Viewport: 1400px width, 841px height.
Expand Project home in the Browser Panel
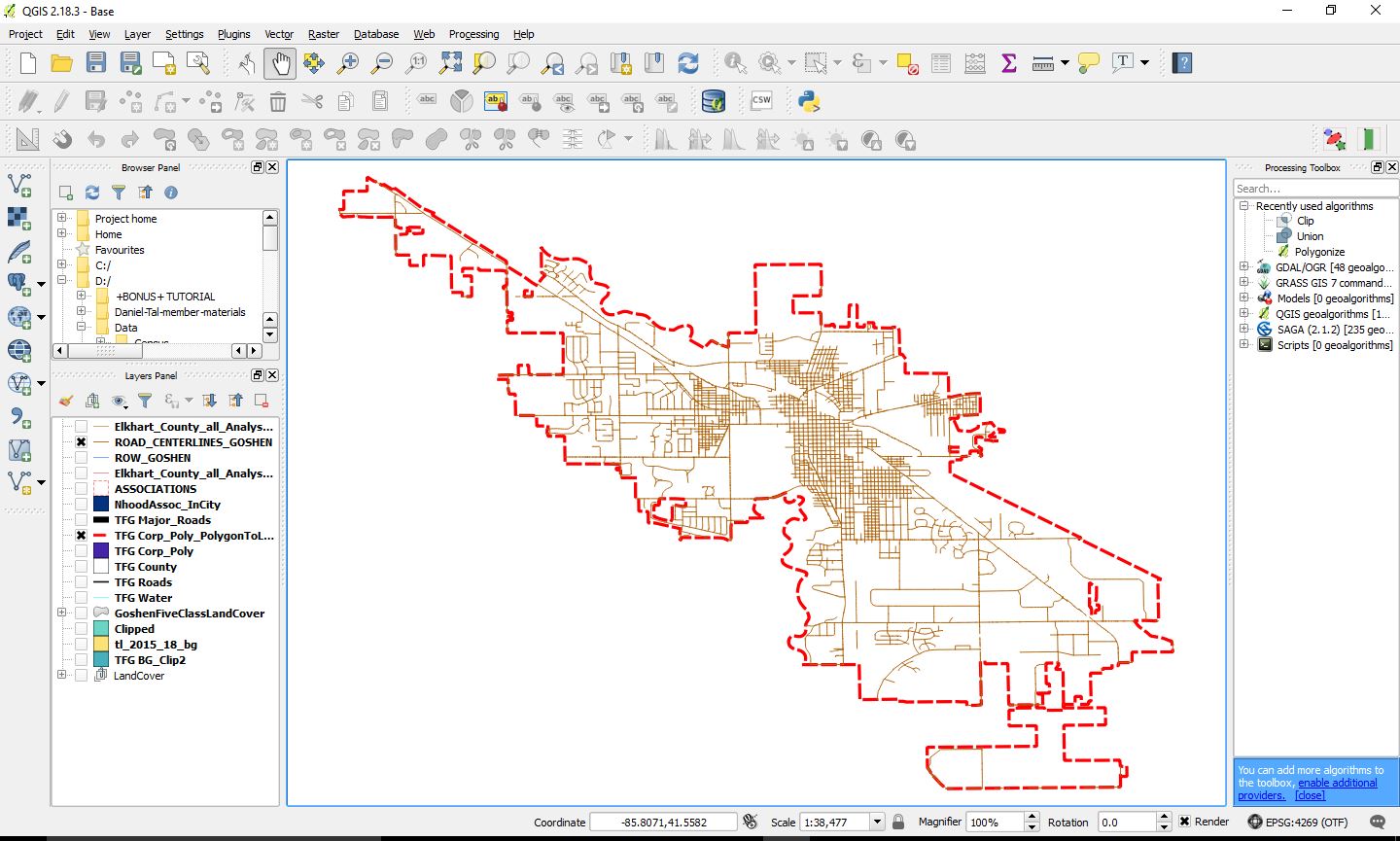tap(62, 218)
